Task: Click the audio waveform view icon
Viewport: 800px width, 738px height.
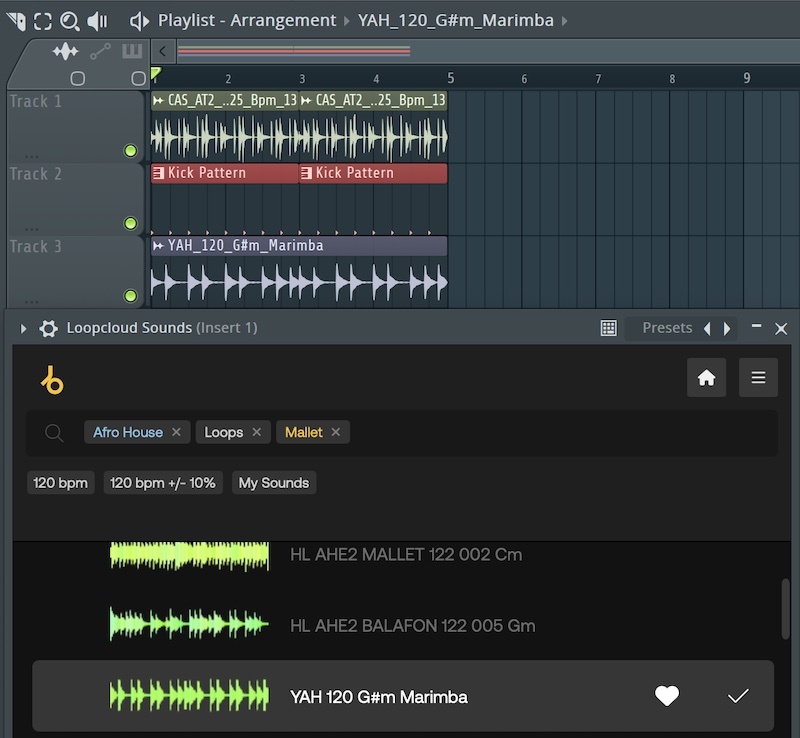Action: 65,51
